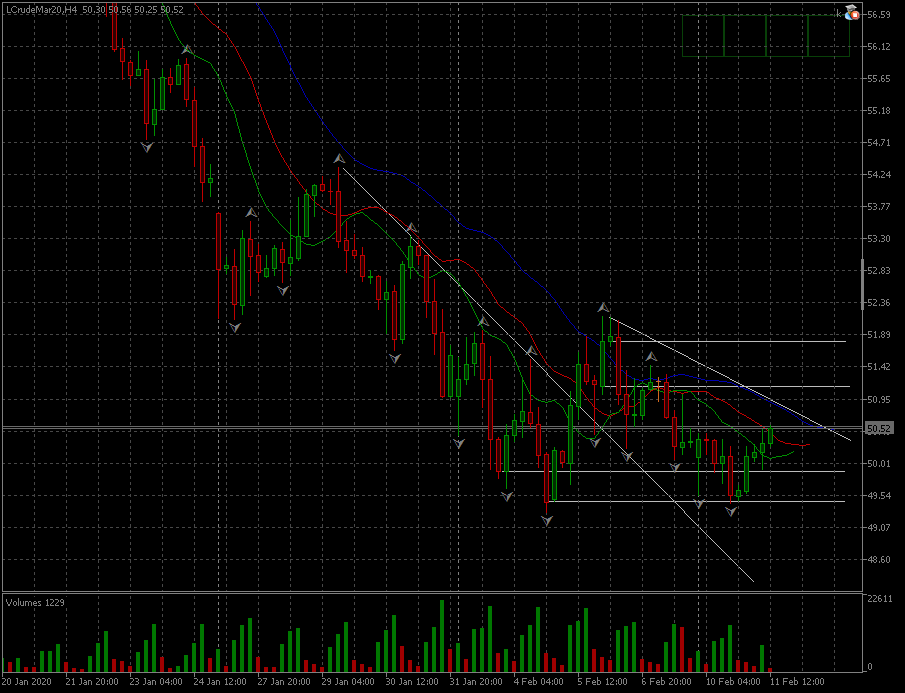
Task: Click the lower end of the steep descending trendline
Action: (x=751, y=580)
